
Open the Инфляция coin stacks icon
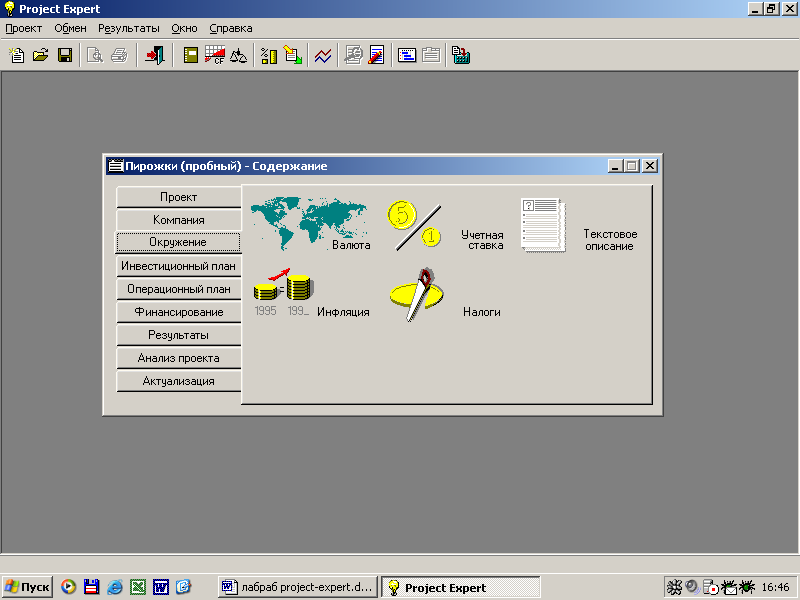click(284, 292)
